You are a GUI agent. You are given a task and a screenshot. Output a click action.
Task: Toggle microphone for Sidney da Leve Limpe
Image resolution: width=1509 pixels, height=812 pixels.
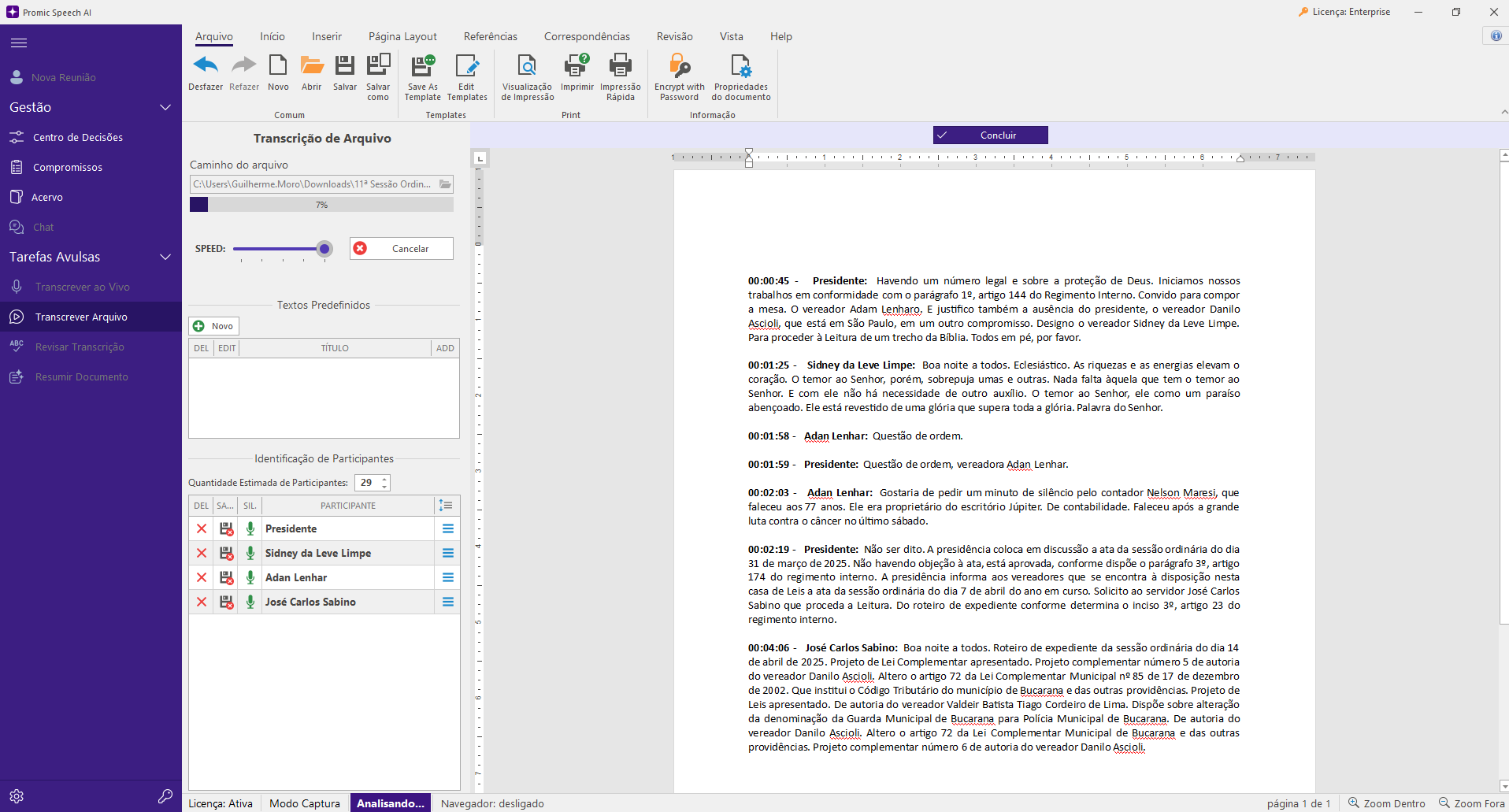click(250, 553)
